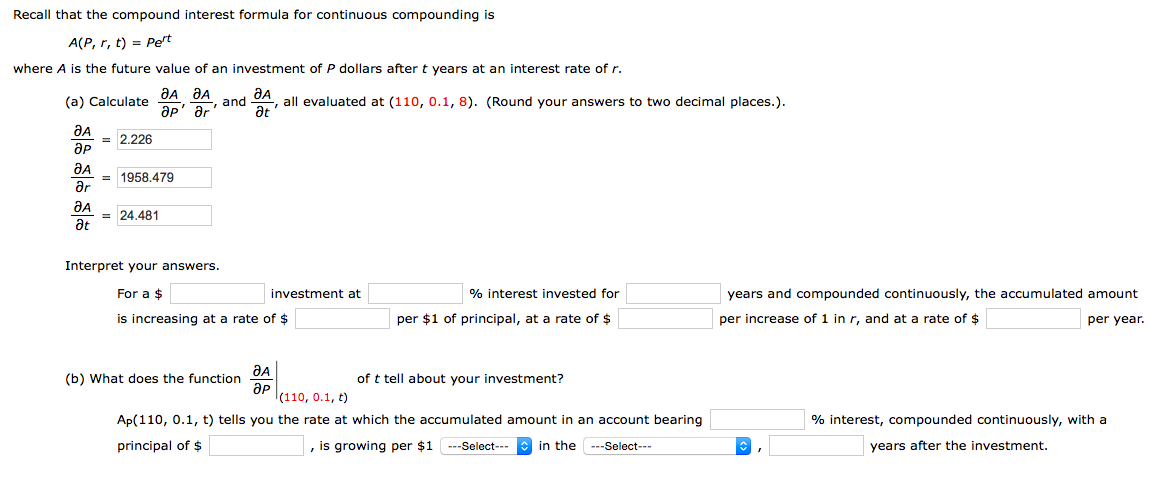1159x481 pixels.
Task: Click the blank before "per increase of 1 in r"
Action: pyautogui.click(x=664, y=319)
